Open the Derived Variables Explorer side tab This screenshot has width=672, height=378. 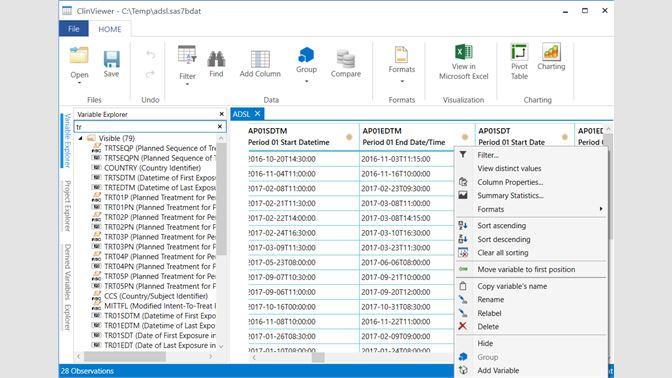(x=67, y=287)
